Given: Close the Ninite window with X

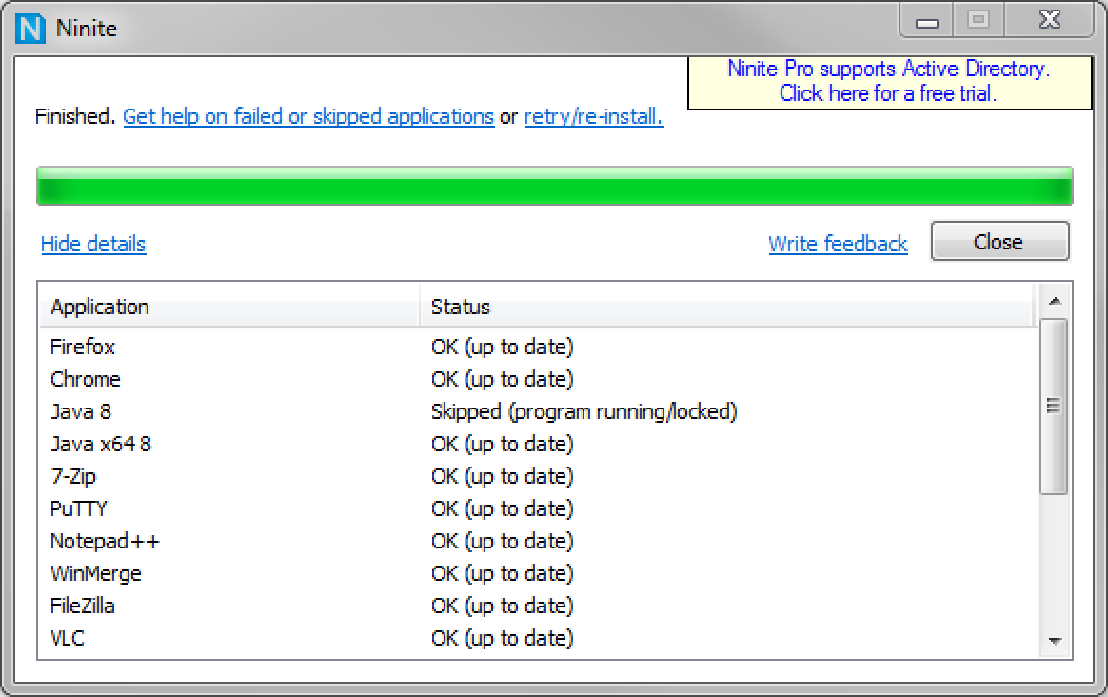Looking at the screenshot, I should tap(1050, 21).
